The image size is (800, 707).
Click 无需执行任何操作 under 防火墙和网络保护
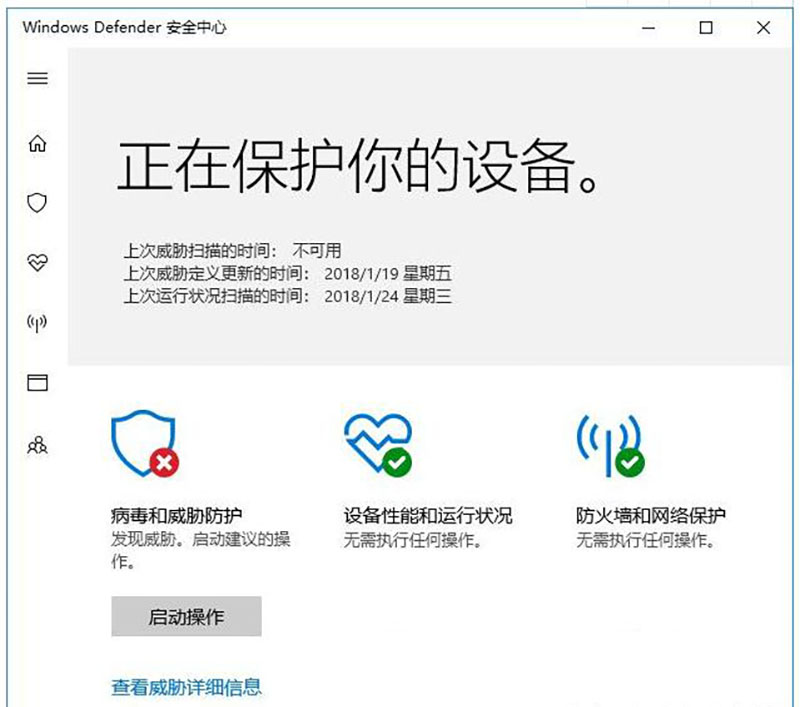tap(645, 540)
